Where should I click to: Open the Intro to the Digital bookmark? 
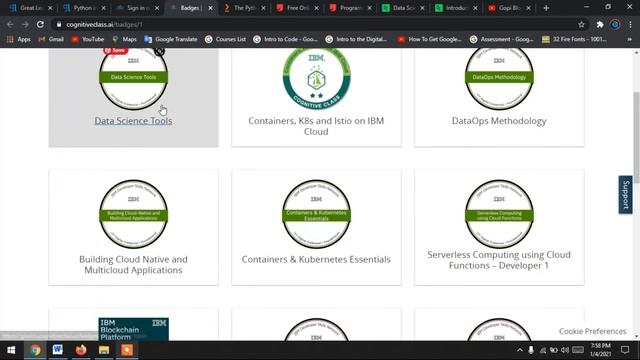pyautogui.click(x=356, y=39)
